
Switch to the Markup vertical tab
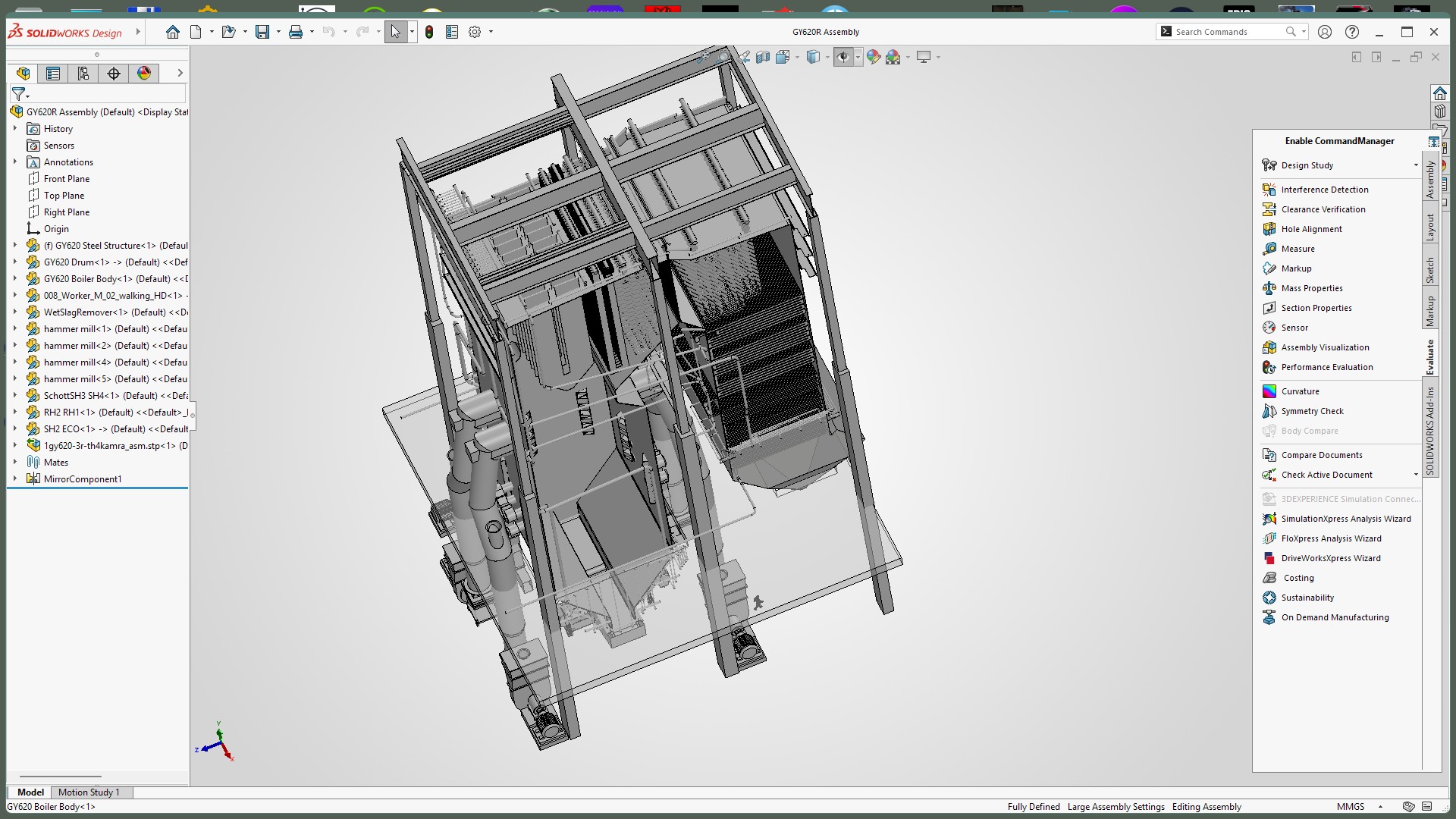[1430, 311]
